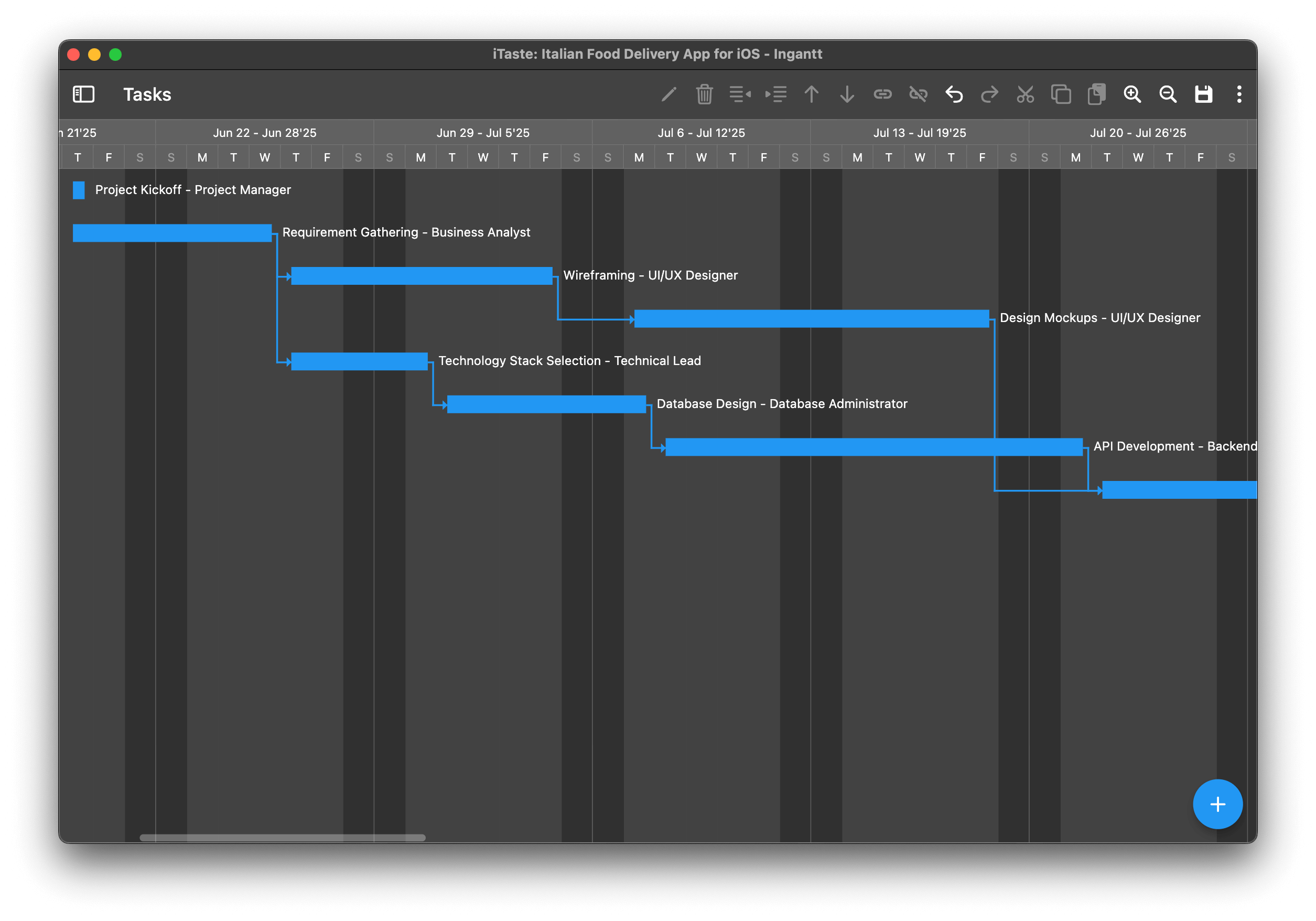The width and height of the screenshot is (1316, 921).
Task: Redo the last action
Action: (x=989, y=94)
